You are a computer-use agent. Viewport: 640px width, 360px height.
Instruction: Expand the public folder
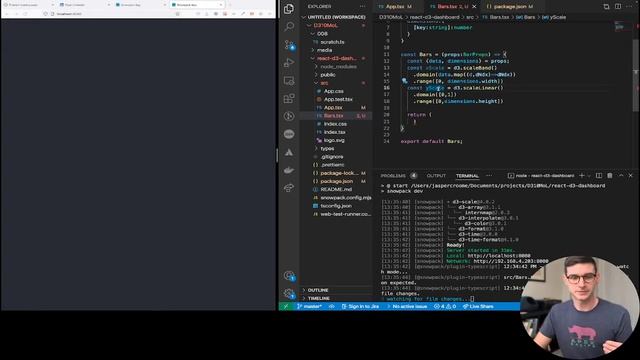tap(336, 75)
